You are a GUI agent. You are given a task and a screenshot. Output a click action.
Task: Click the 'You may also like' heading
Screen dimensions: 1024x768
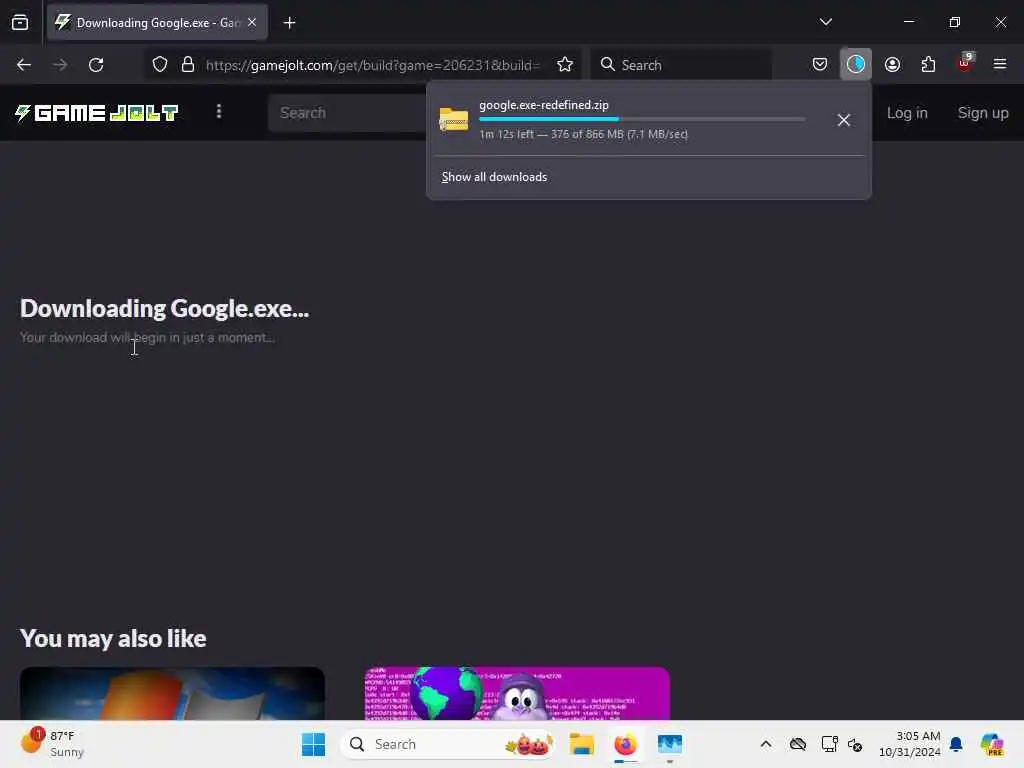(x=113, y=638)
